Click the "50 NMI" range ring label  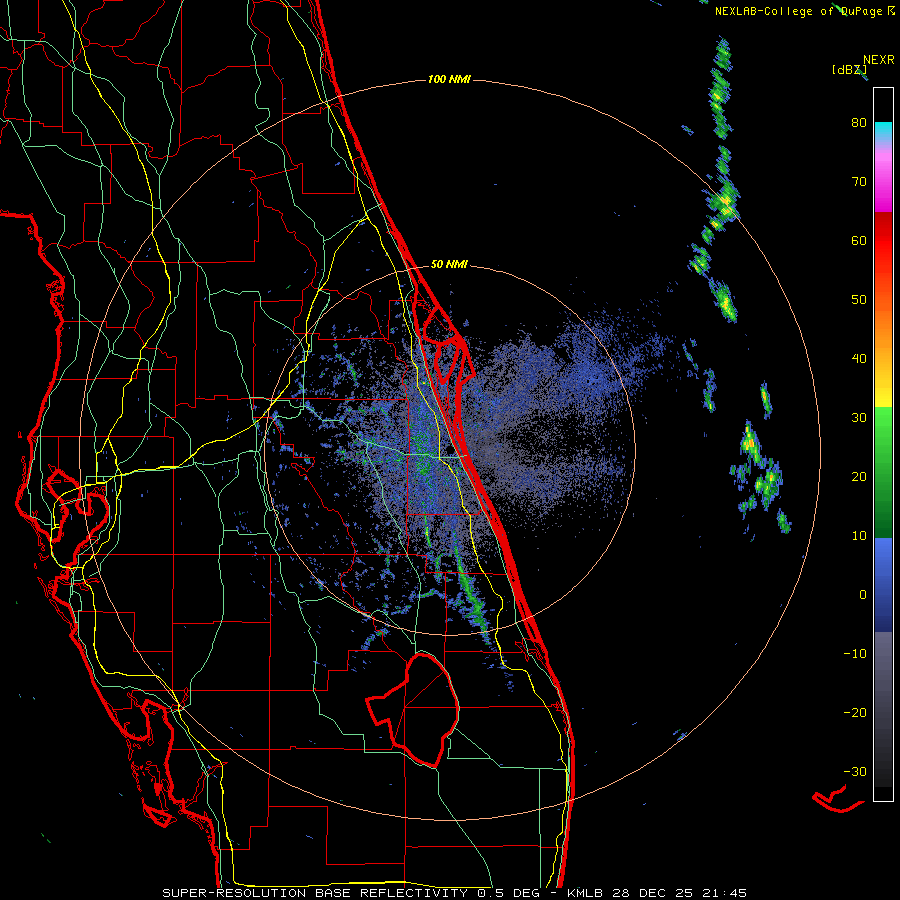pyautogui.click(x=449, y=265)
